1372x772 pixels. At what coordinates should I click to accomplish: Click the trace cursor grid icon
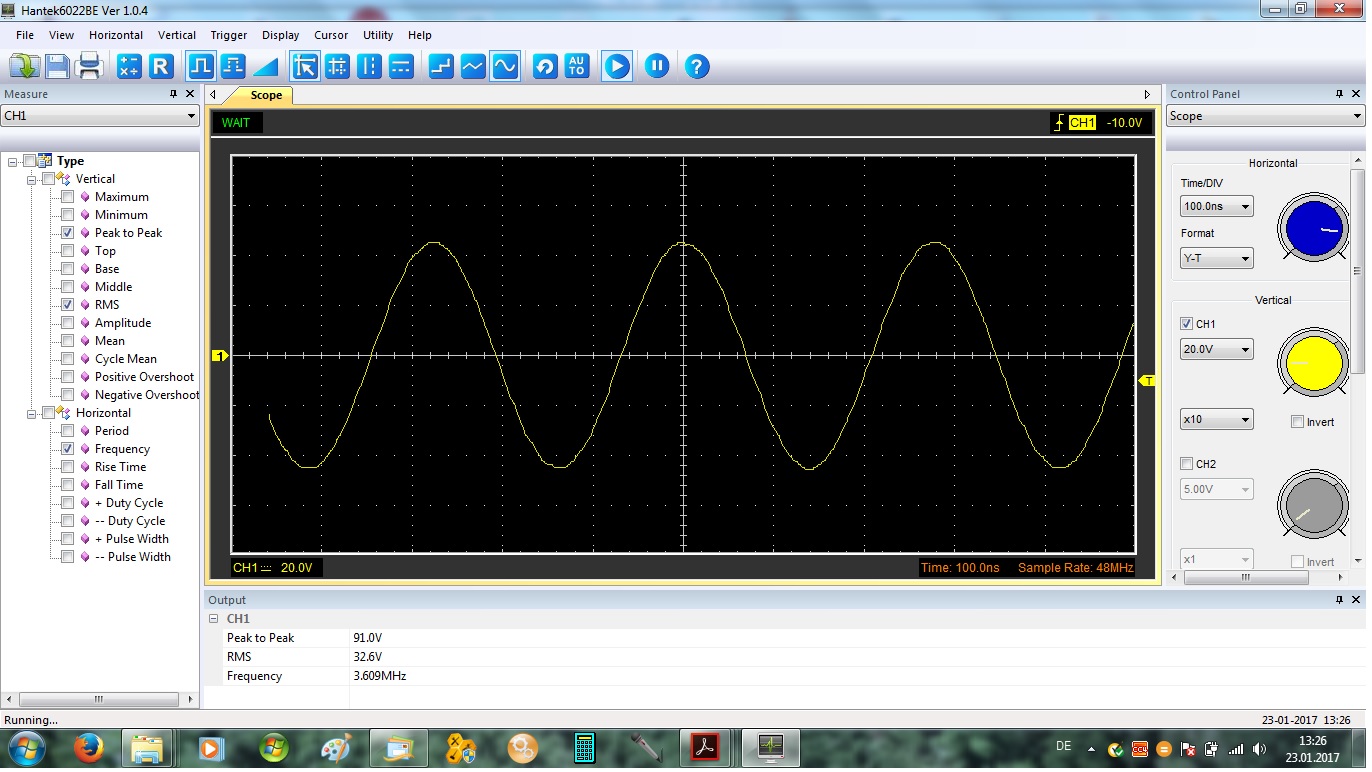click(338, 67)
